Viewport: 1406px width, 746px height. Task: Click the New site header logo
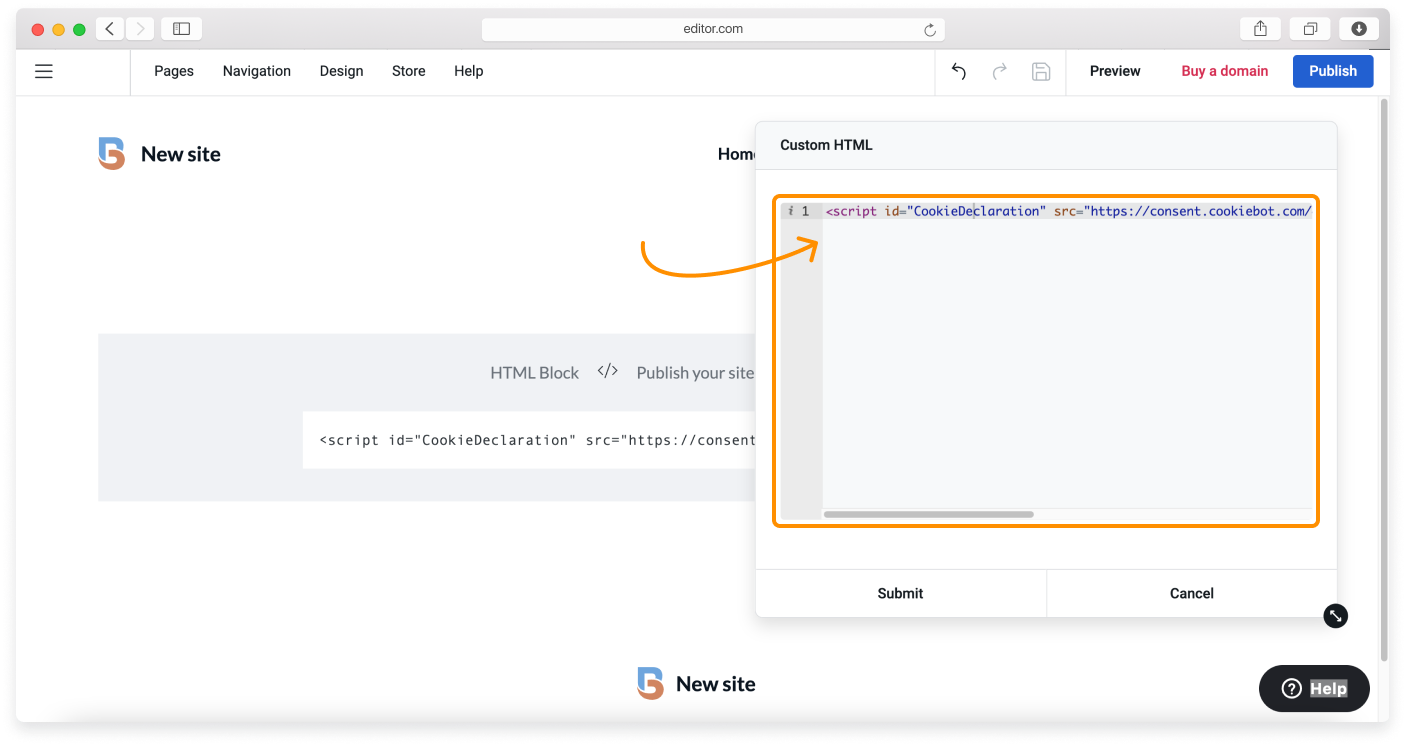[112, 154]
